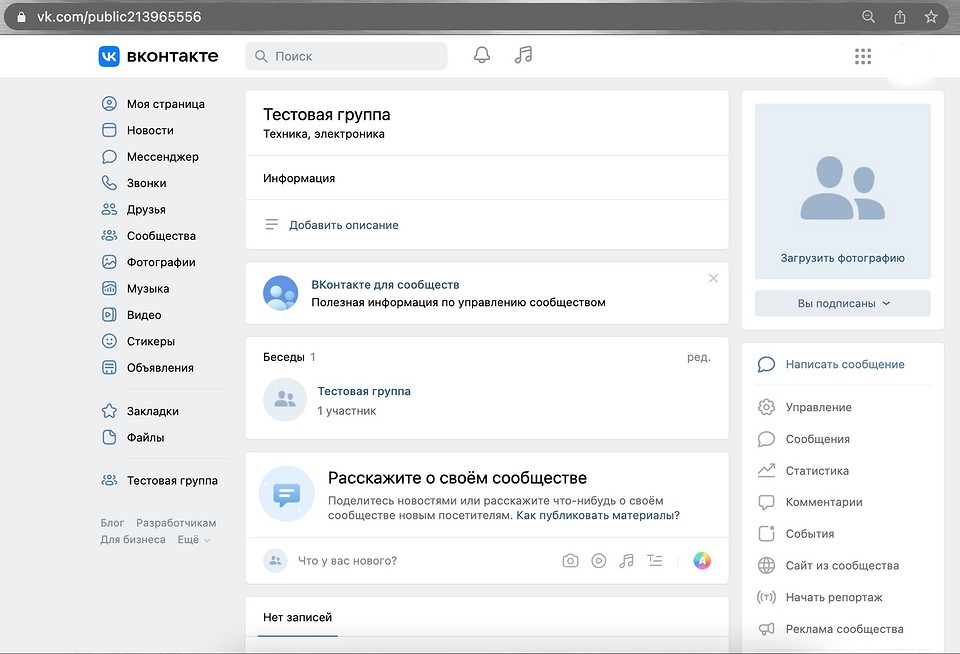Attach a photo via camera icon

570,560
